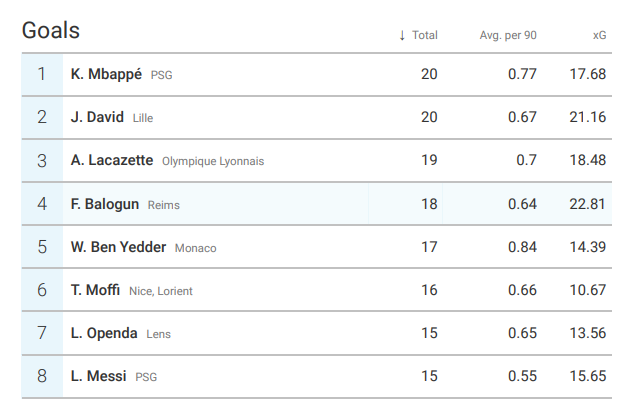Image resolution: width=628 pixels, height=408 pixels.
Task: Select the Monaco team label
Action: click(195, 248)
